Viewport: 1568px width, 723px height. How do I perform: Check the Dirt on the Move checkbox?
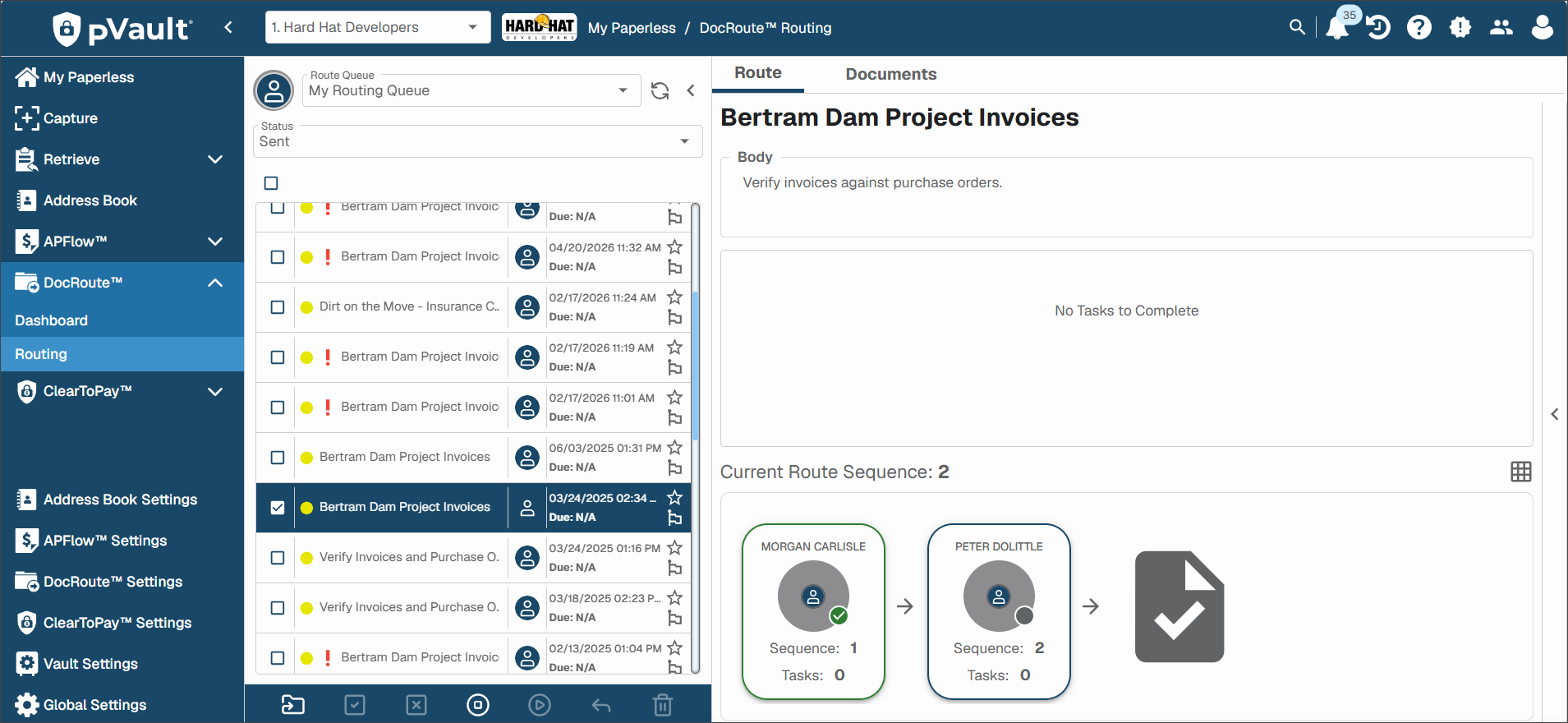click(278, 307)
